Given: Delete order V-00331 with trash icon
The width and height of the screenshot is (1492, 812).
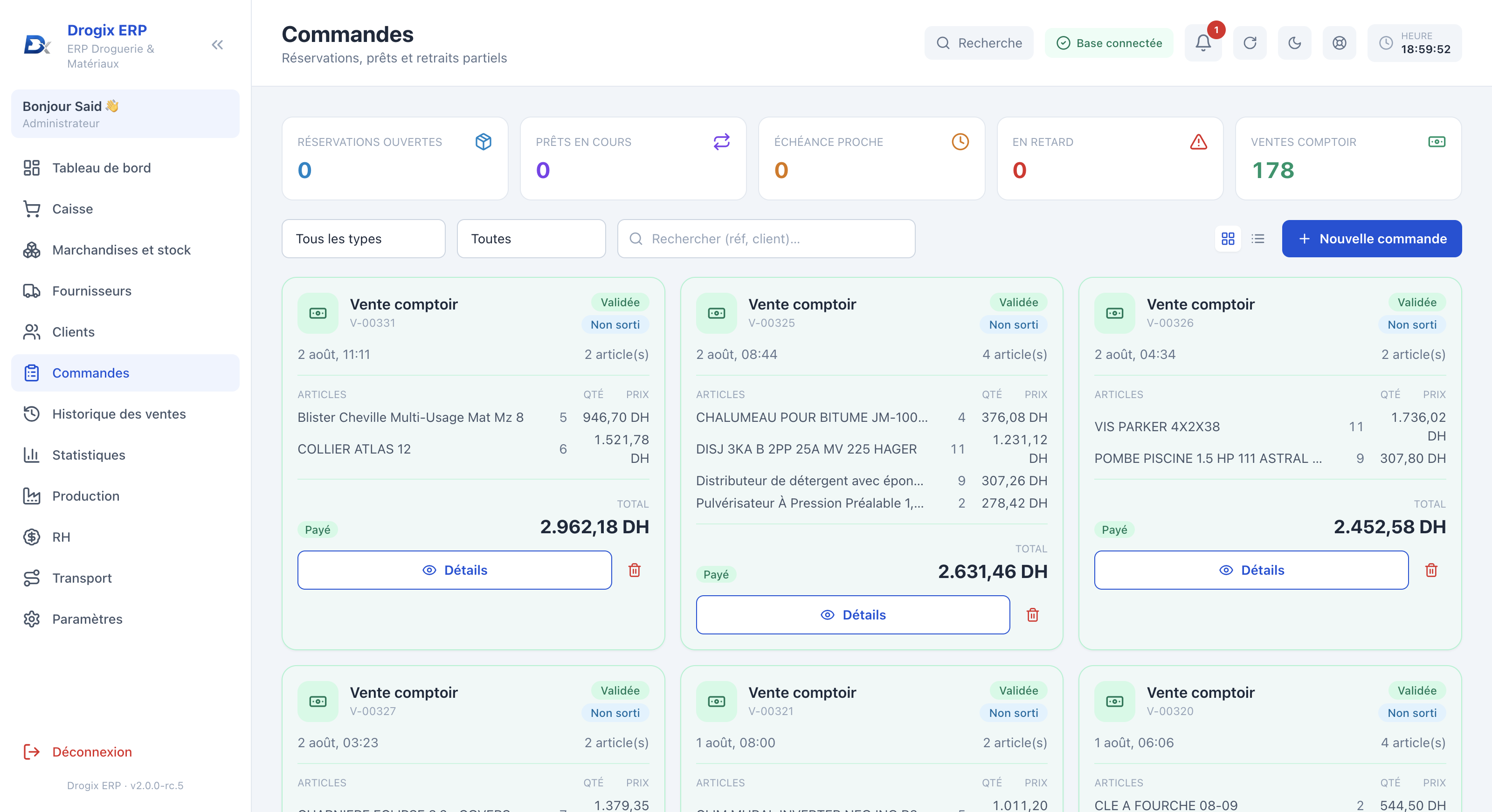Looking at the screenshot, I should [x=634, y=571].
